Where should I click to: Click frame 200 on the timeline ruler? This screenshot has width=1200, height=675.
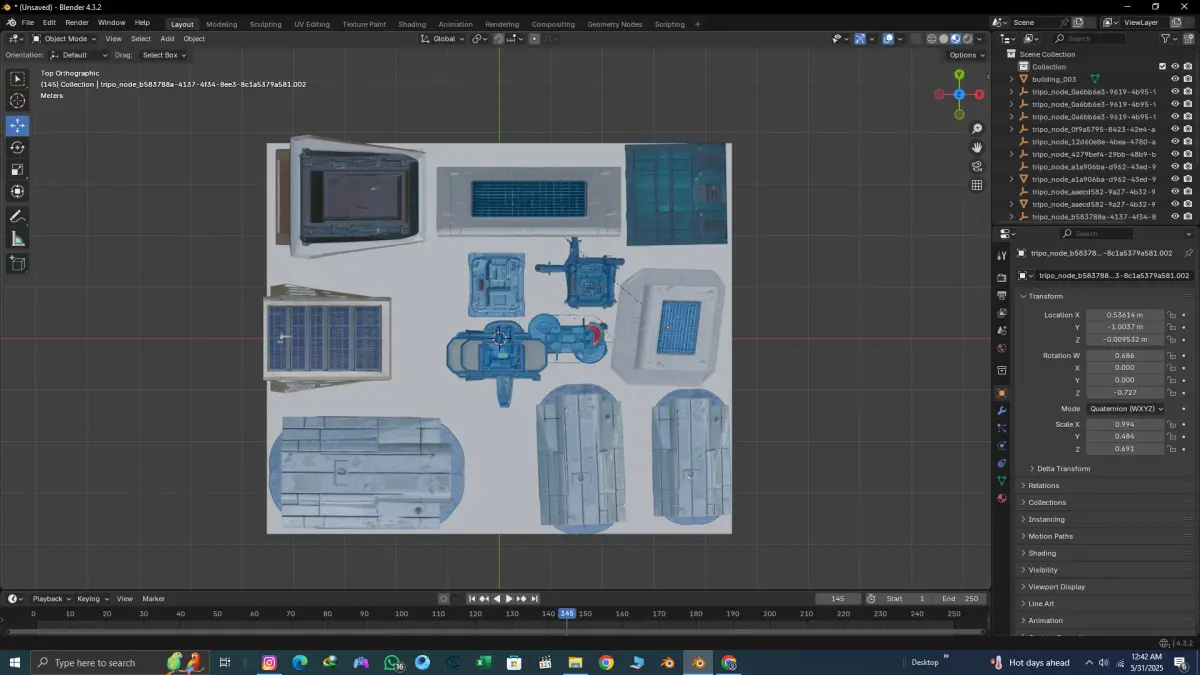(x=769, y=613)
